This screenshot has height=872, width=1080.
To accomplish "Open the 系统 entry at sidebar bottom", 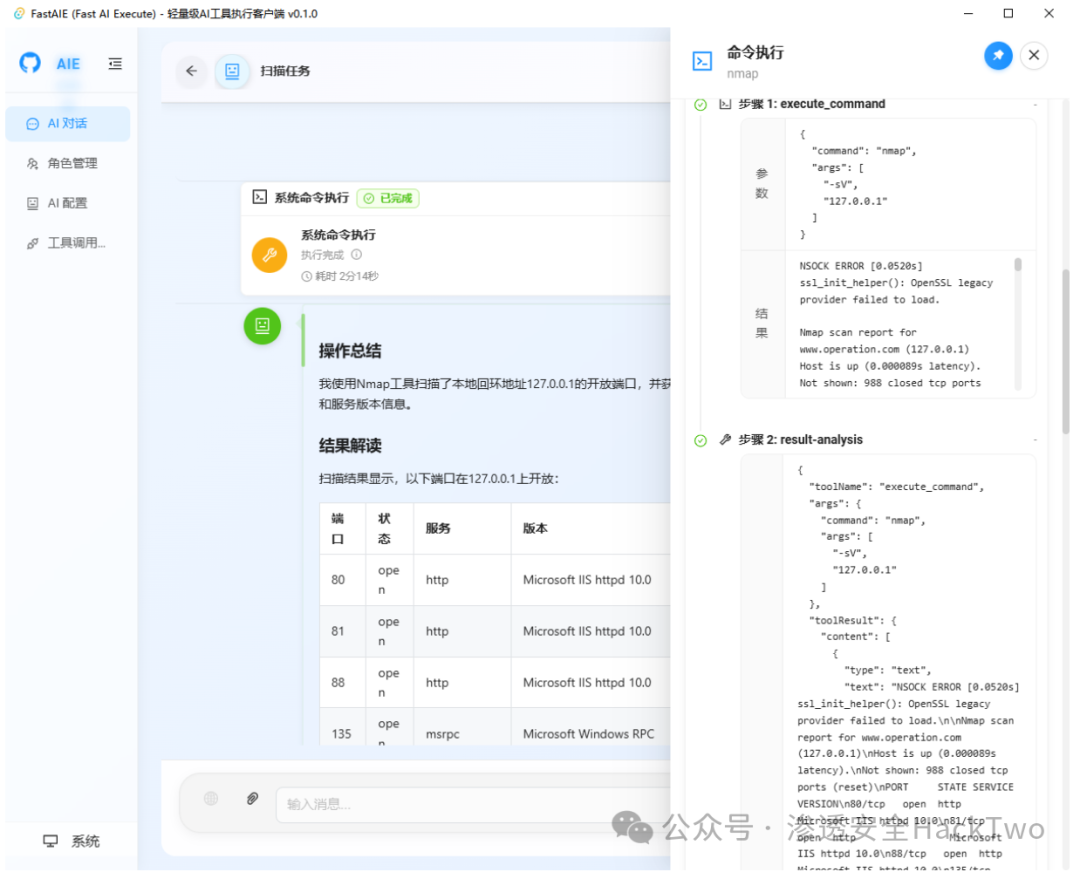I will [72, 841].
